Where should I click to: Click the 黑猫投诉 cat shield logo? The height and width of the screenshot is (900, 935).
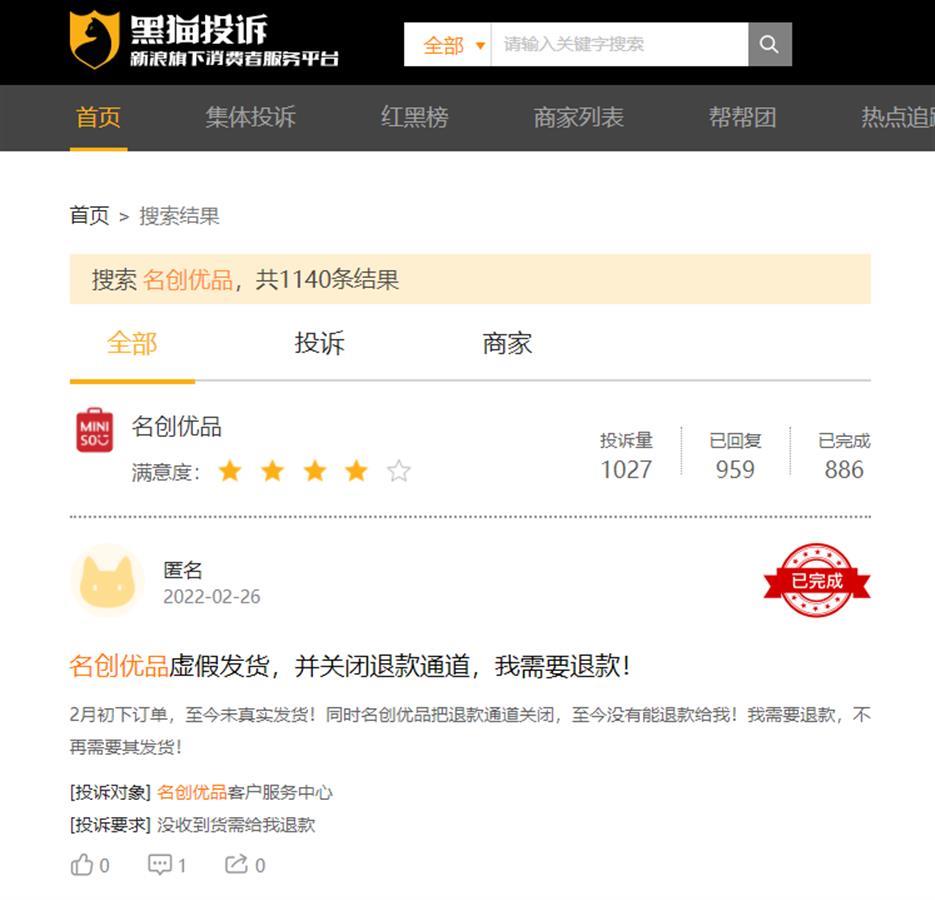click(94, 40)
